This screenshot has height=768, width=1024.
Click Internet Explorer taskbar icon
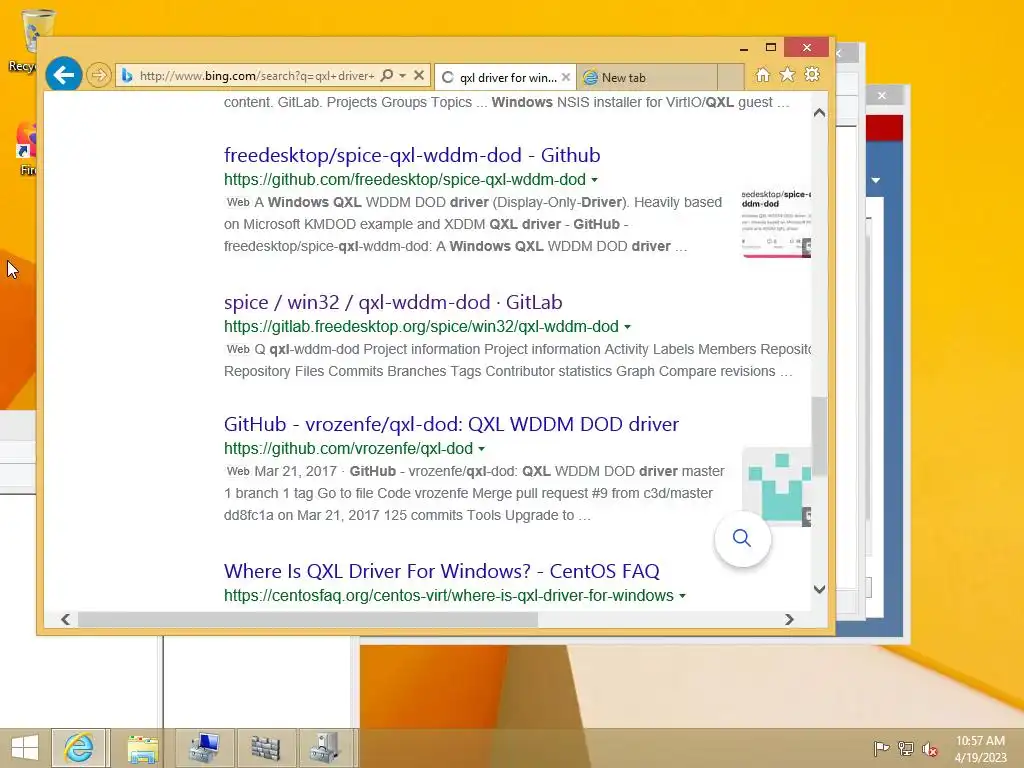(79, 748)
